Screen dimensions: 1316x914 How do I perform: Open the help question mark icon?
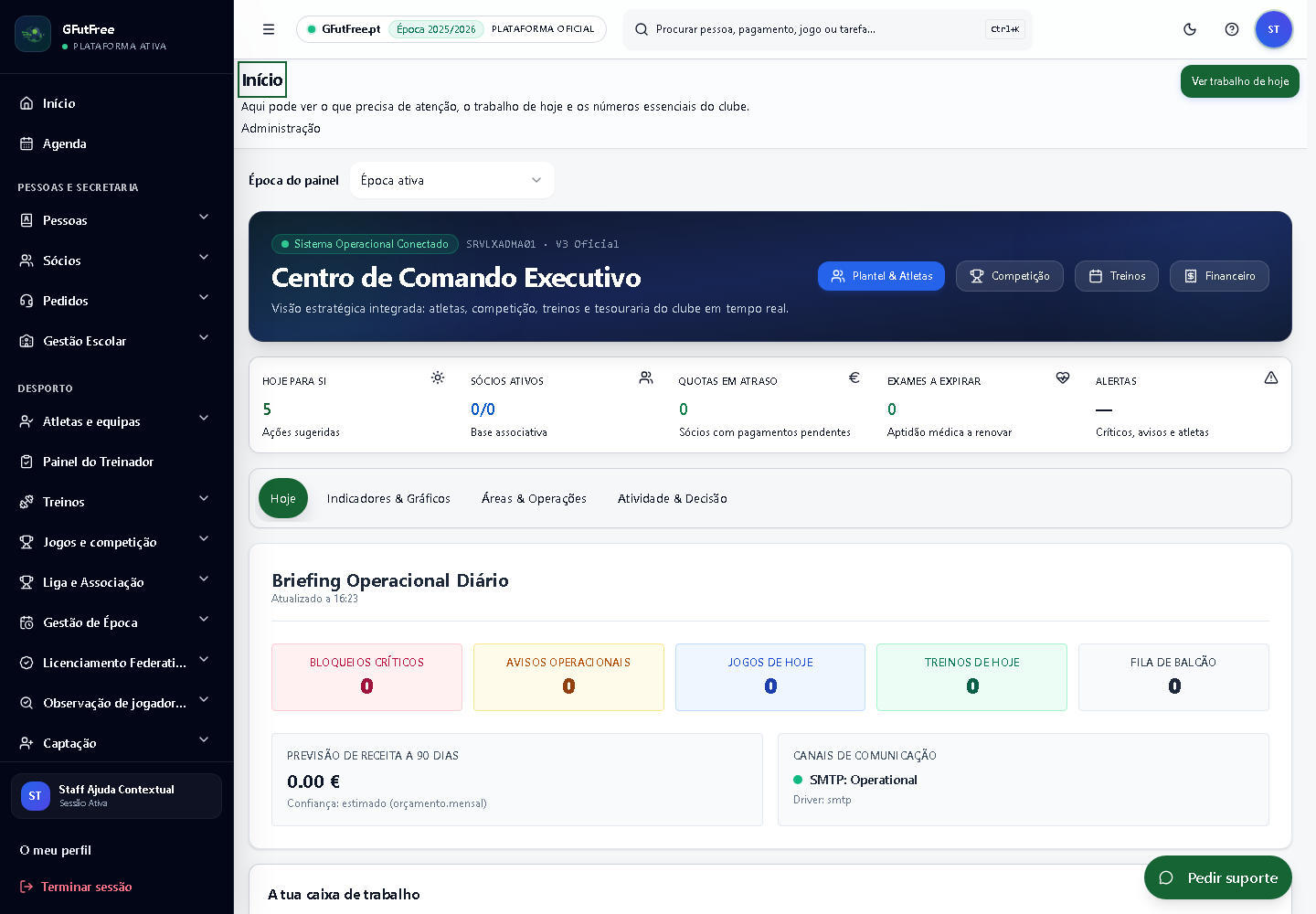coord(1232,29)
